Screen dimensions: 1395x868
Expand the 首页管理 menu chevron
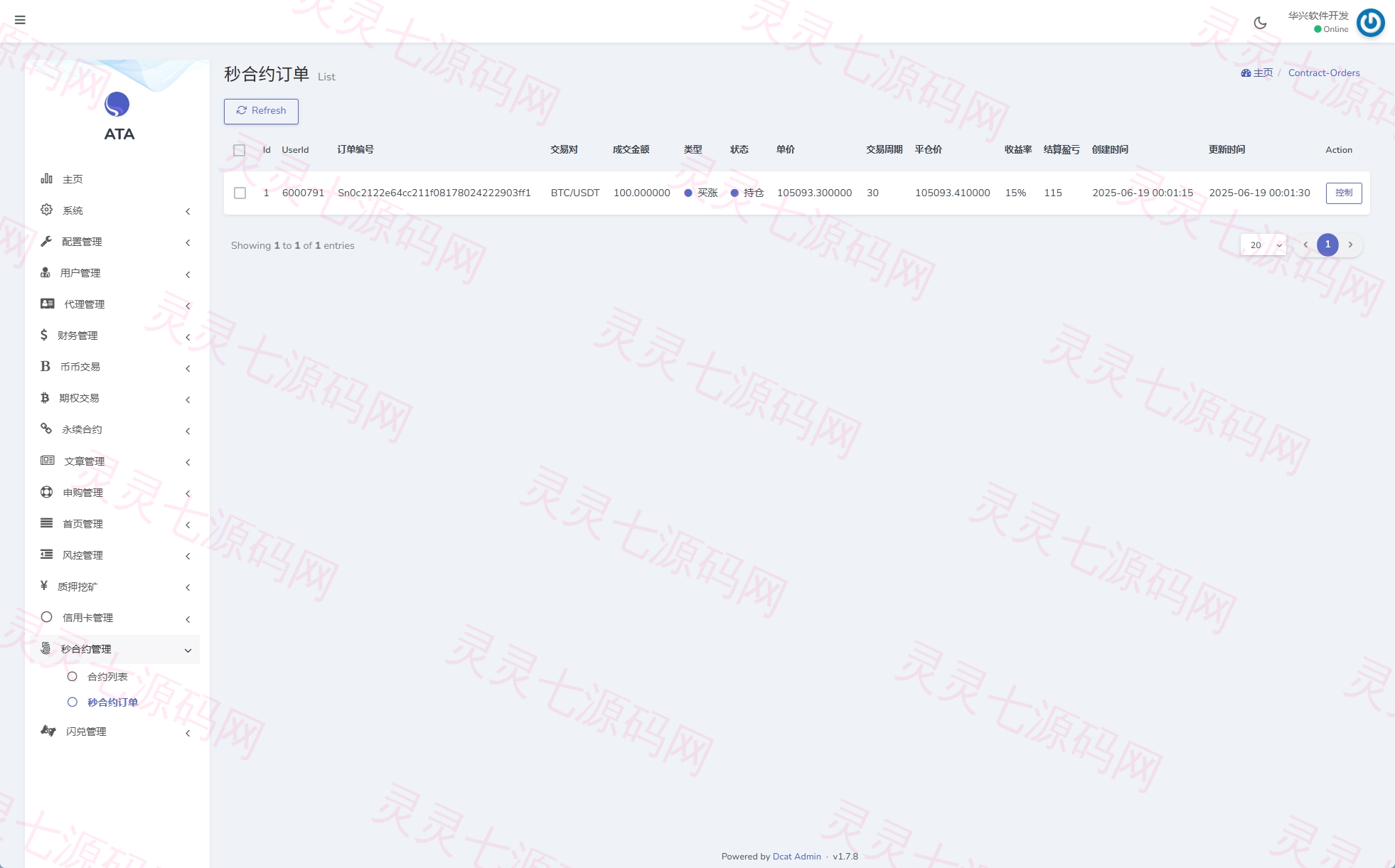[x=188, y=525]
